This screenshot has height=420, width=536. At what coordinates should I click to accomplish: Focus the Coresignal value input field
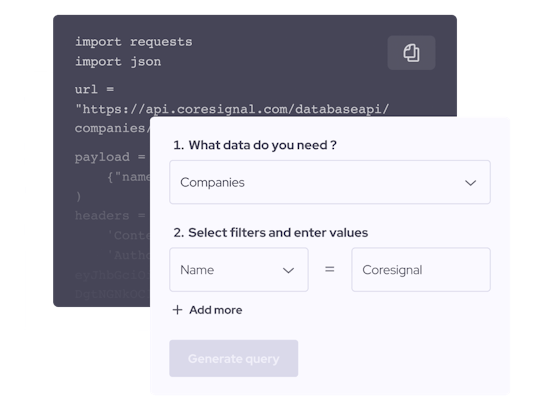(x=421, y=270)
